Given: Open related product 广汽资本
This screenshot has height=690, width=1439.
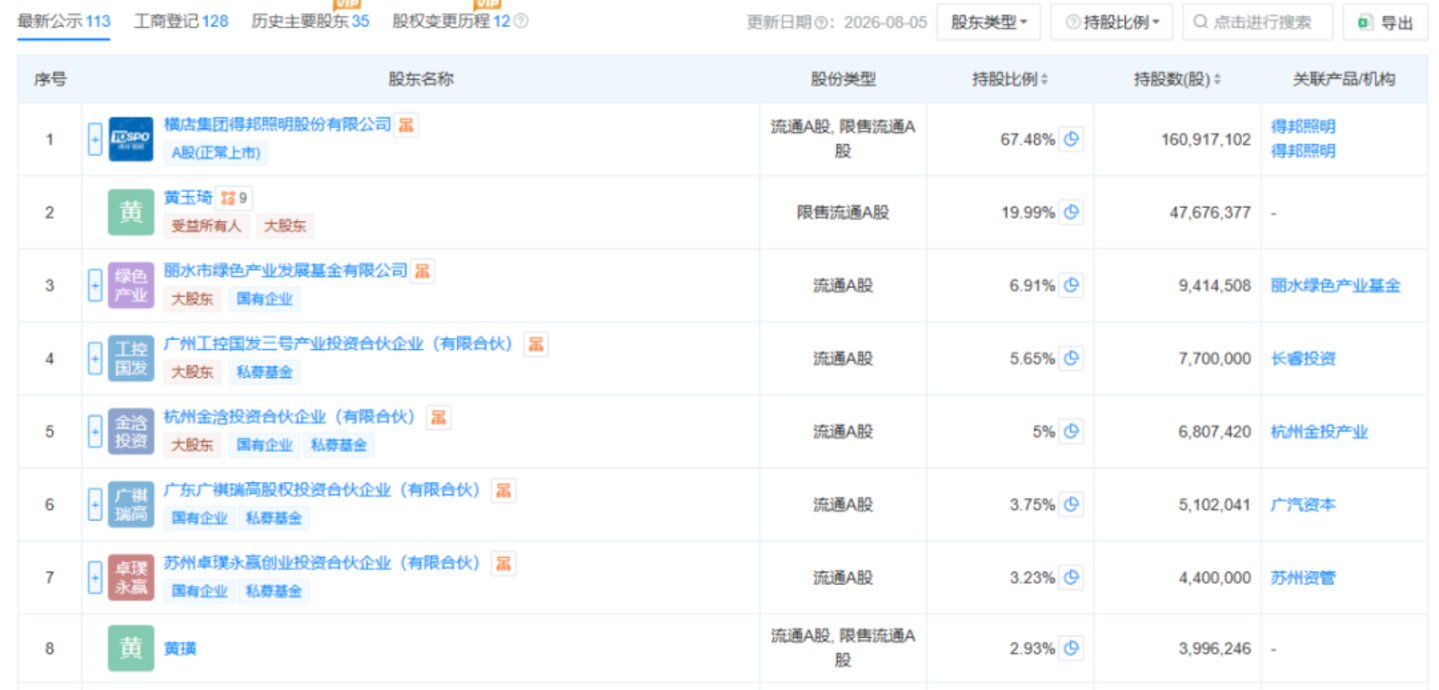Looking at the screenshot, I should click(x=1303, y=504).
